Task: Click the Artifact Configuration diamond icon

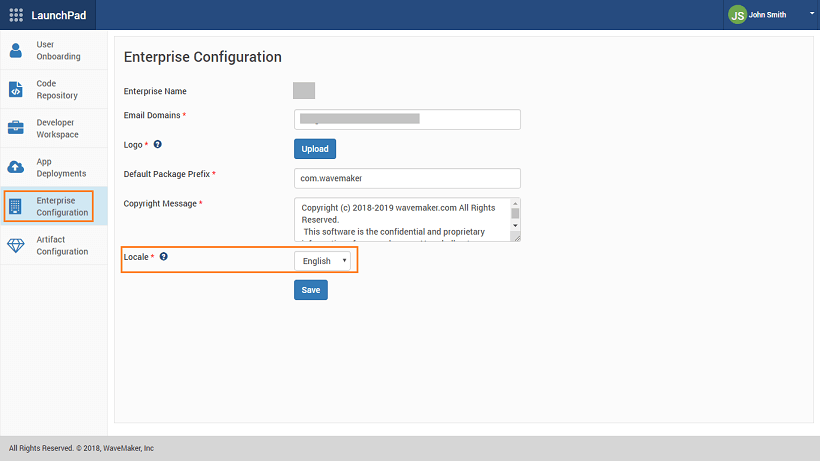Action: coord(15,246)
